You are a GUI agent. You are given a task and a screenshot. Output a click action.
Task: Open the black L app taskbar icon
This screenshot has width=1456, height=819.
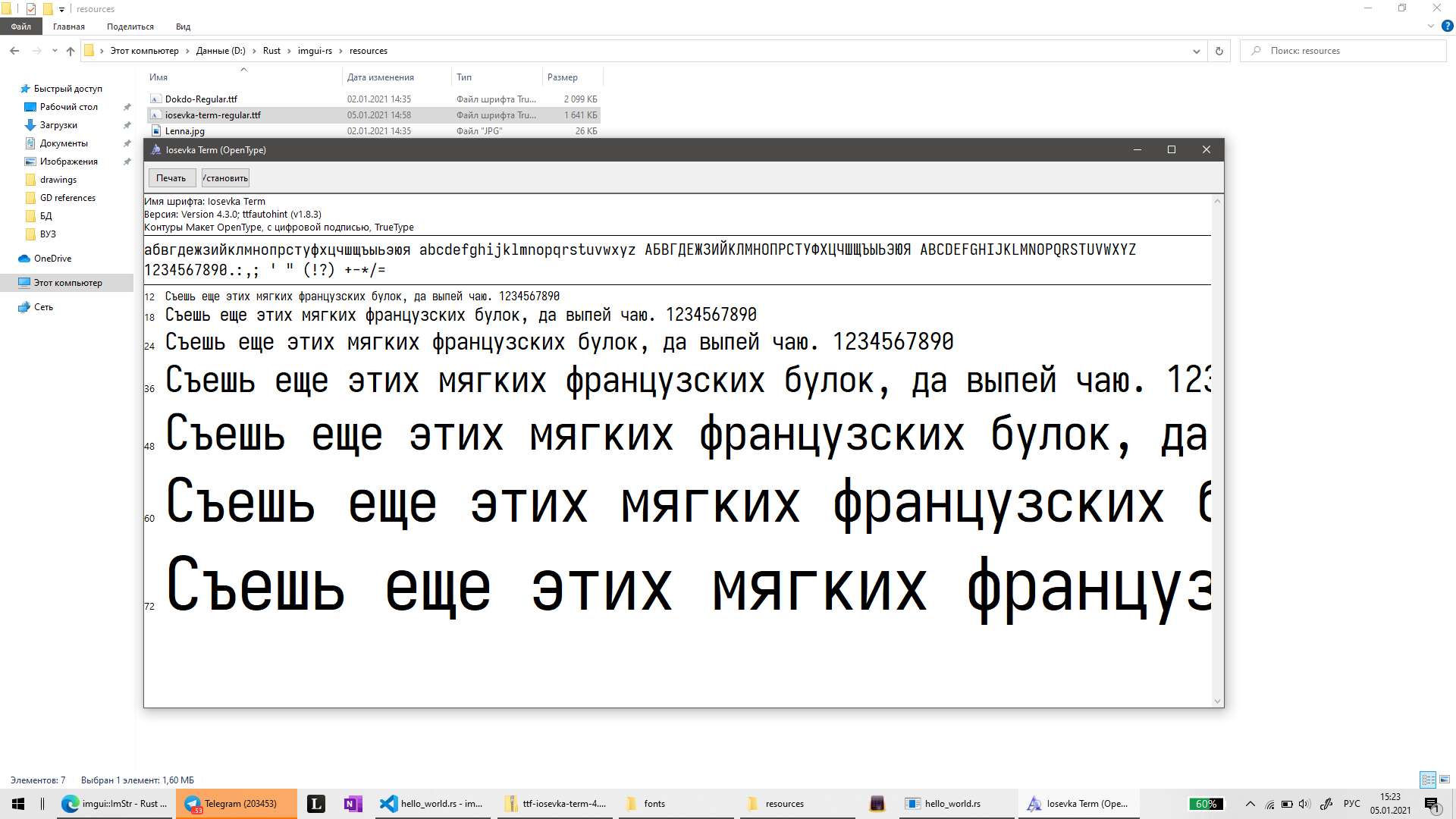coord(316,804)
